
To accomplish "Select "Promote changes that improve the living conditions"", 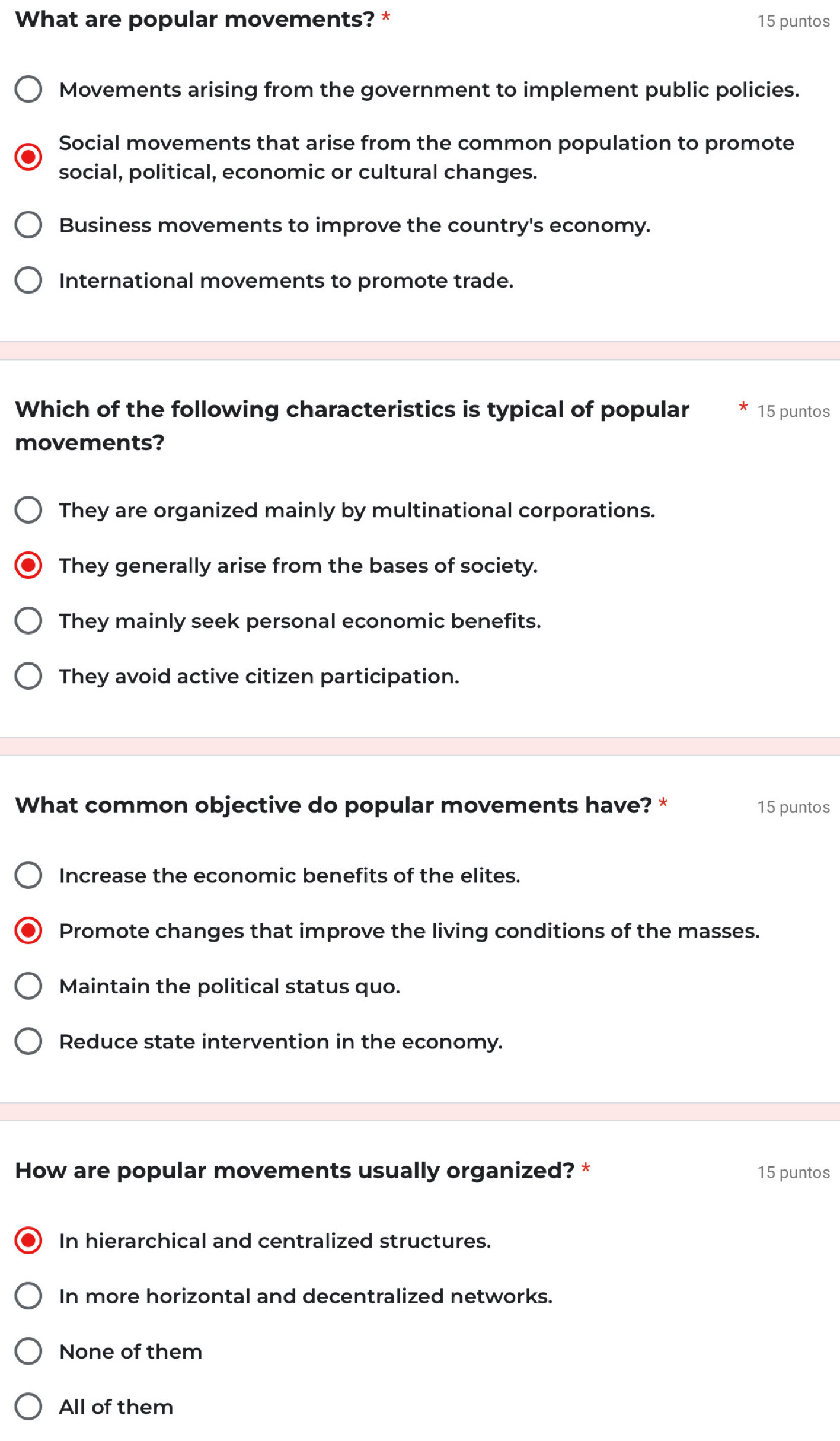I will point(28,930).
